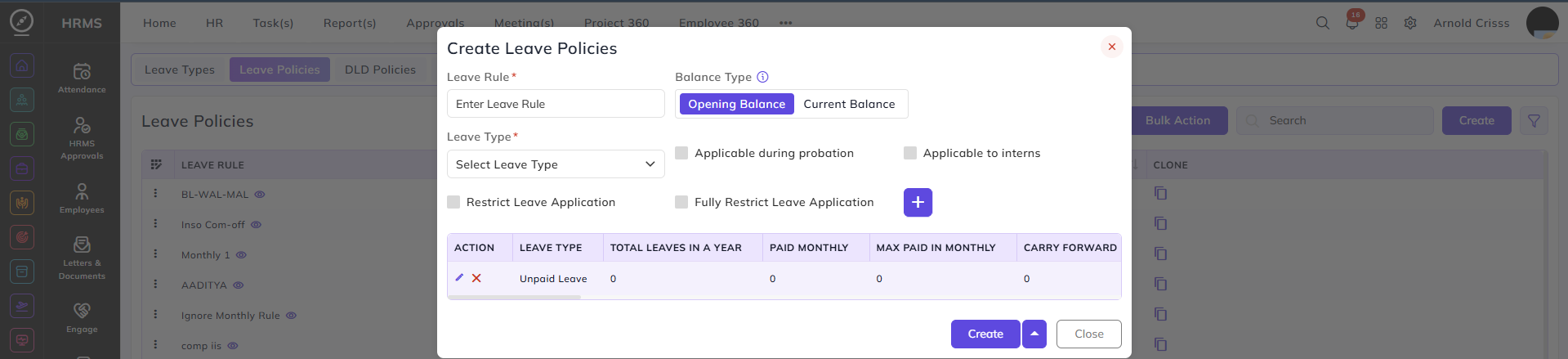Open the settings gear icon in header

[1410, 23]
